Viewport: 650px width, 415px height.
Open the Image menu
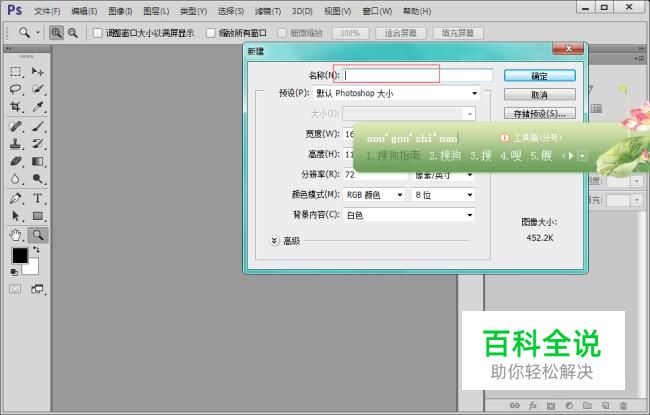(x=120, y=11)
